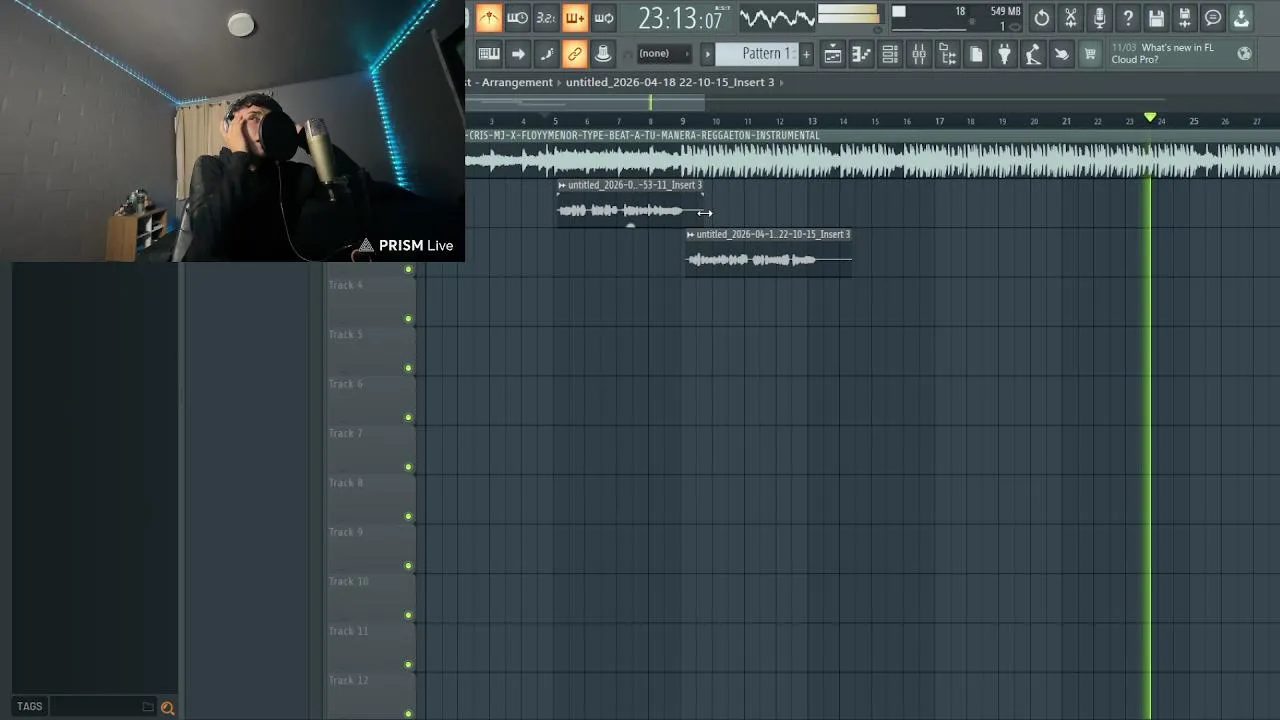
Task: Mute Track 12 with its green dot
Action: pyautogui.click(x=408, y=714)
